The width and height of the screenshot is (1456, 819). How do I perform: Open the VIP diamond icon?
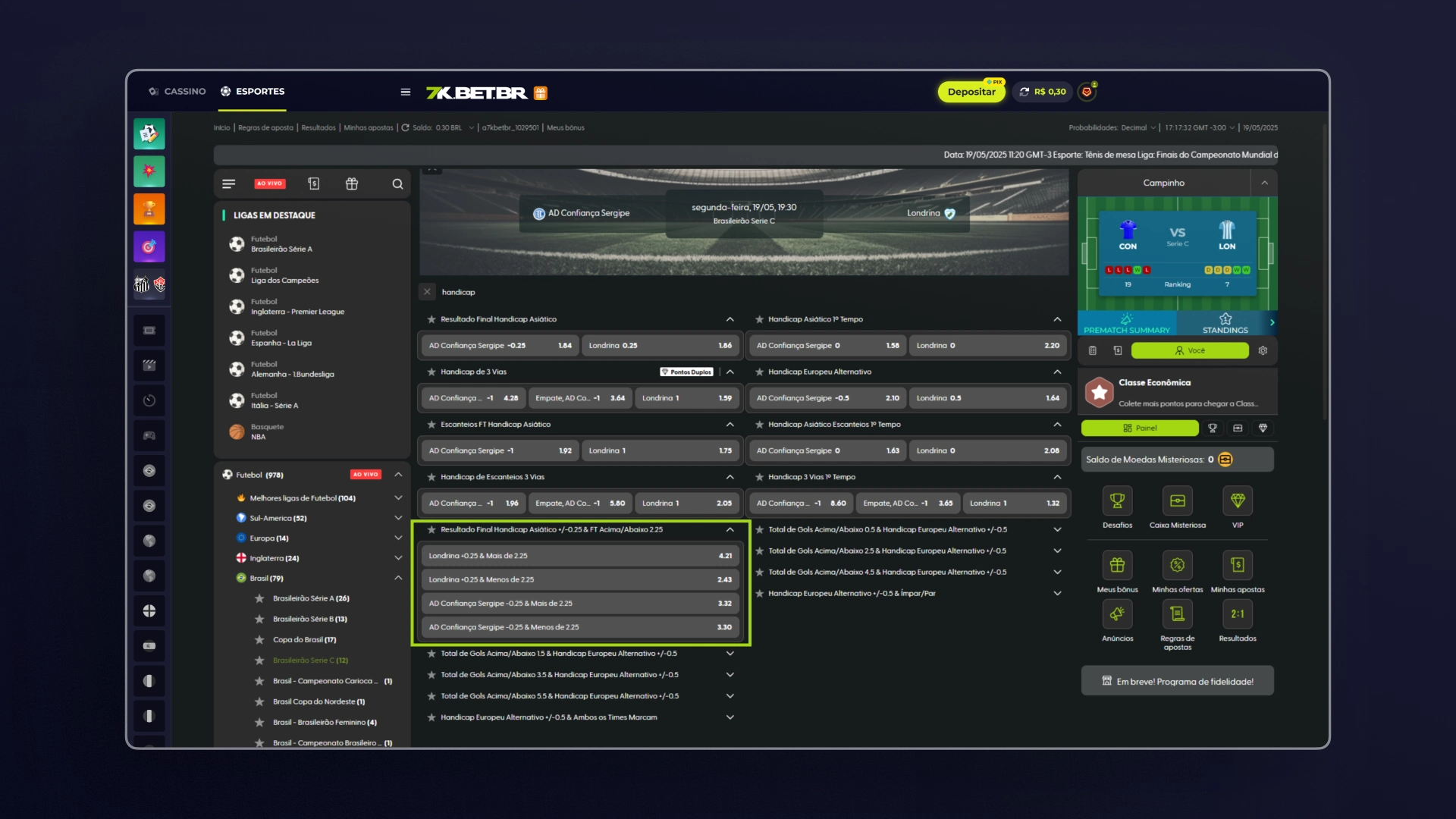point(1238,500)
